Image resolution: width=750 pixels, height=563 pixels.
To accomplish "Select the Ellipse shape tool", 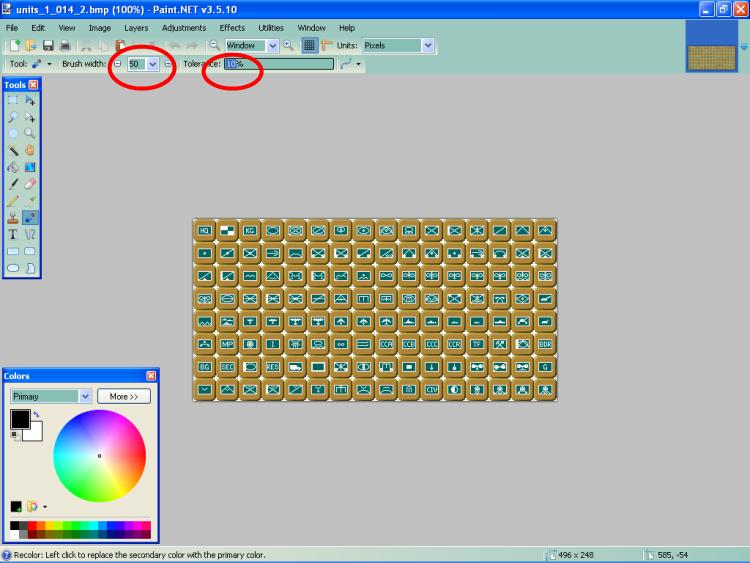I will [13, 268].
